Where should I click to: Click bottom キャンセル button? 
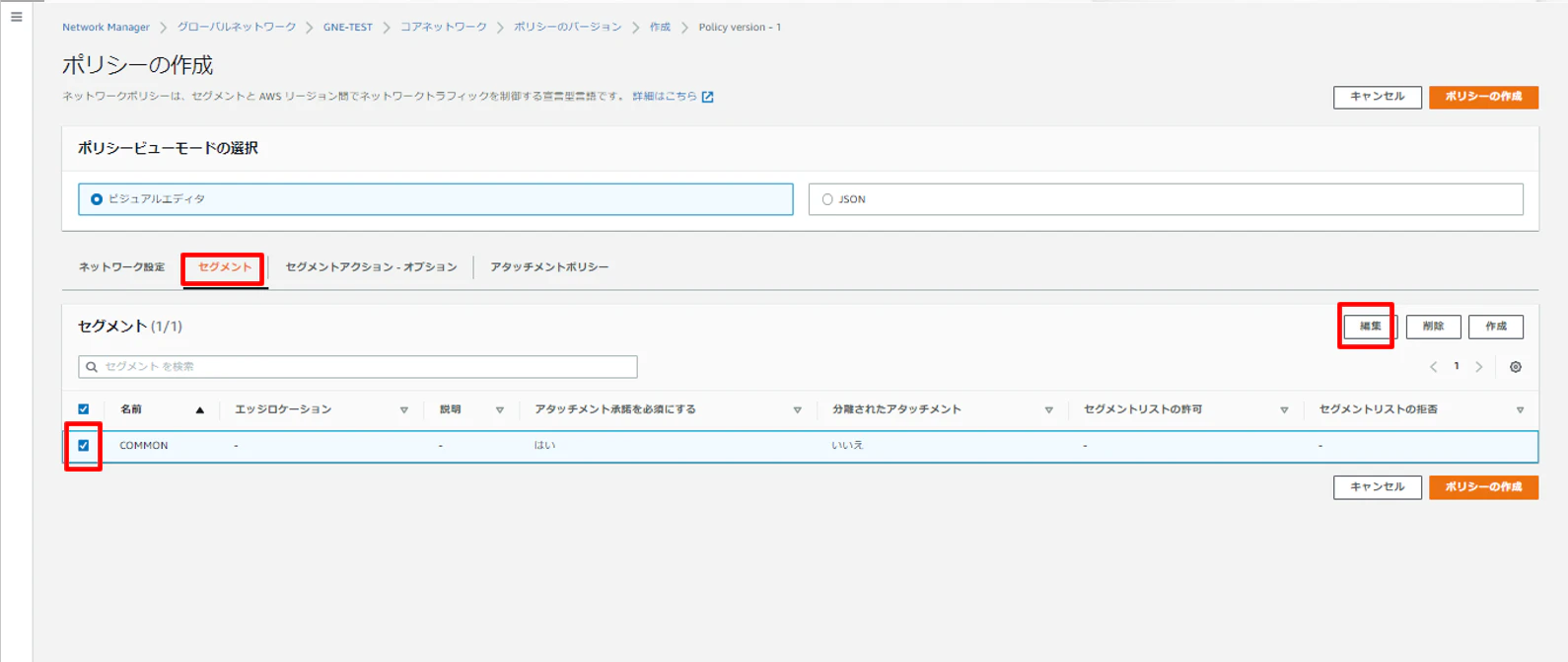coord(1378,487)
